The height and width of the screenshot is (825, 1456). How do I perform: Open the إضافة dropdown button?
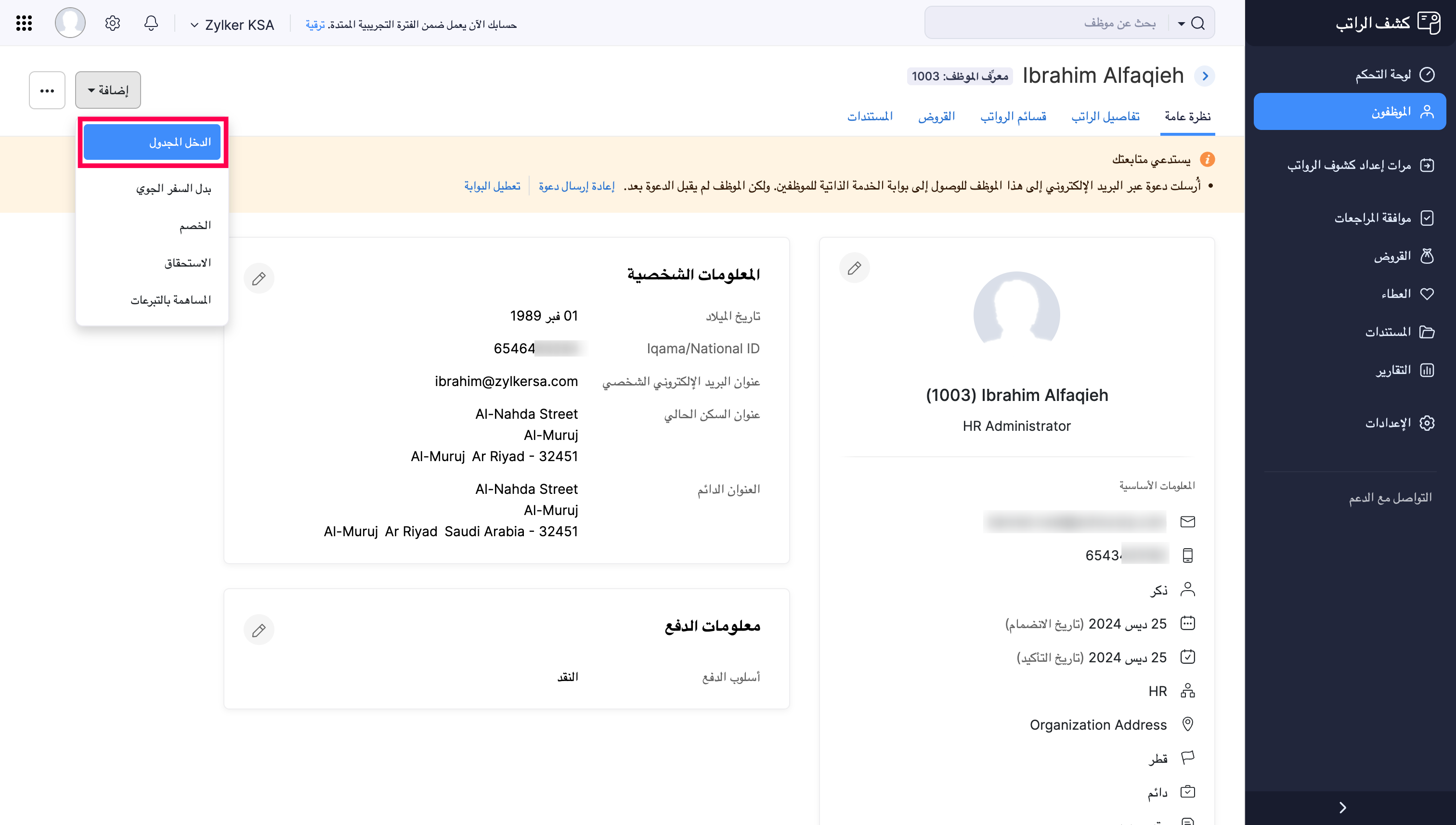[108, 90]
